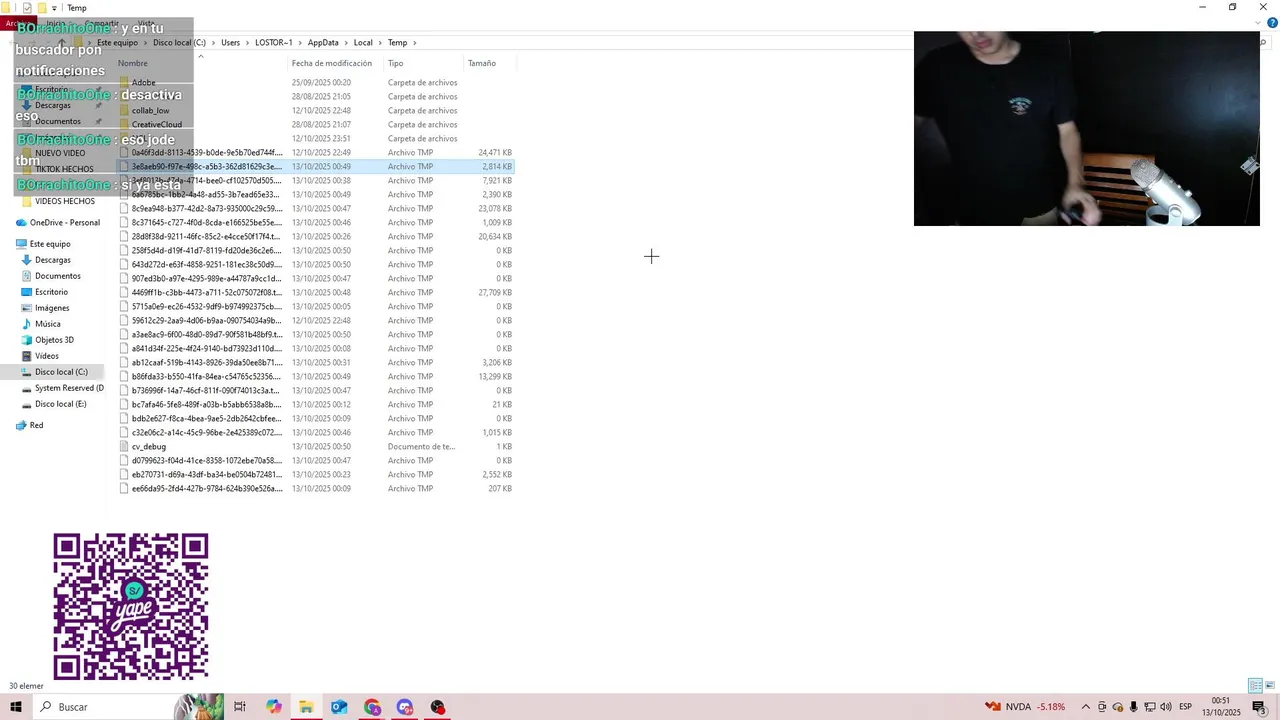Open Google Chrome from the taskbar
Image resolution: width=1280 pixels, height=720 pixels.
click(372, 707)
